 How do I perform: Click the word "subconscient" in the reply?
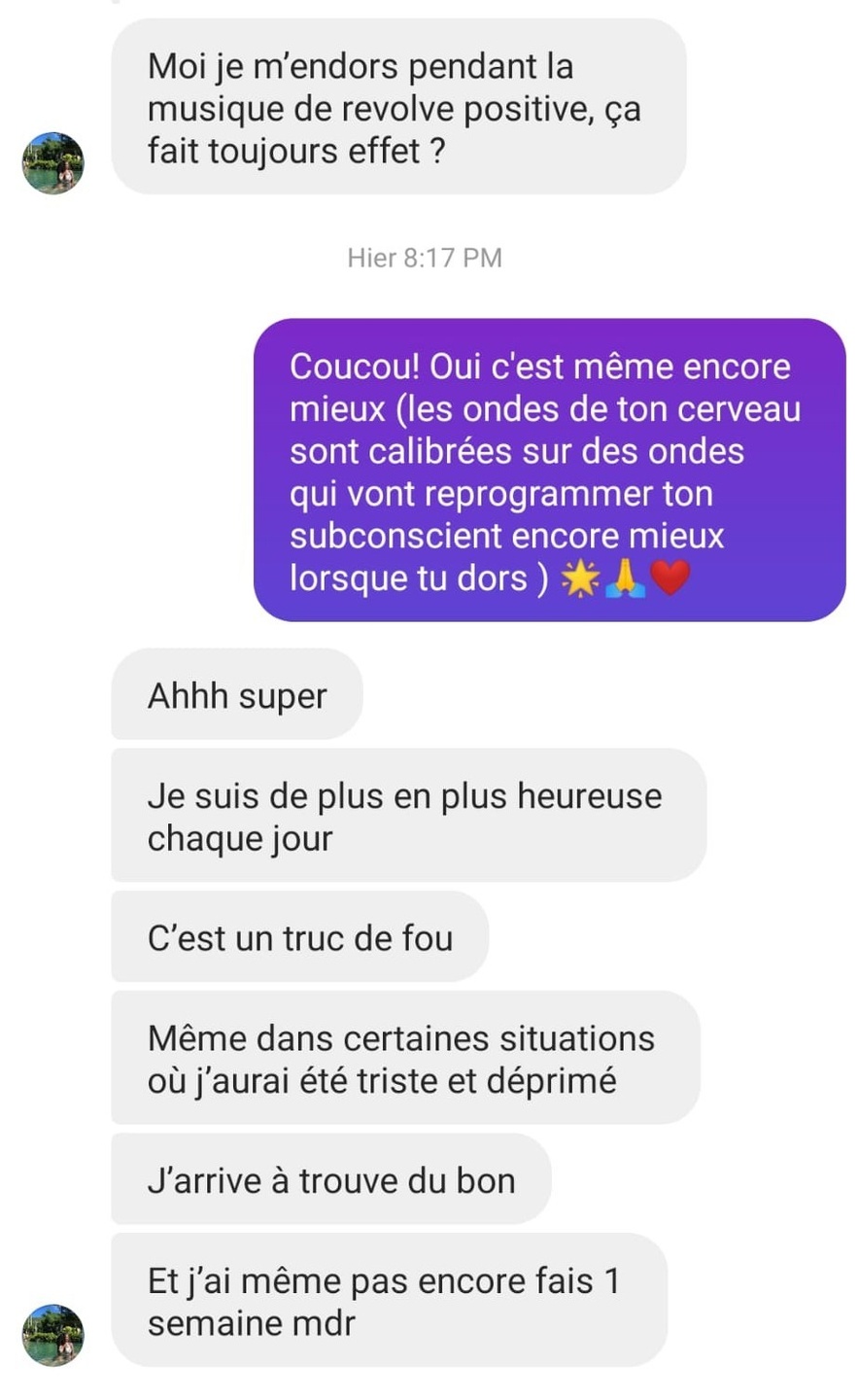[396, 536]
